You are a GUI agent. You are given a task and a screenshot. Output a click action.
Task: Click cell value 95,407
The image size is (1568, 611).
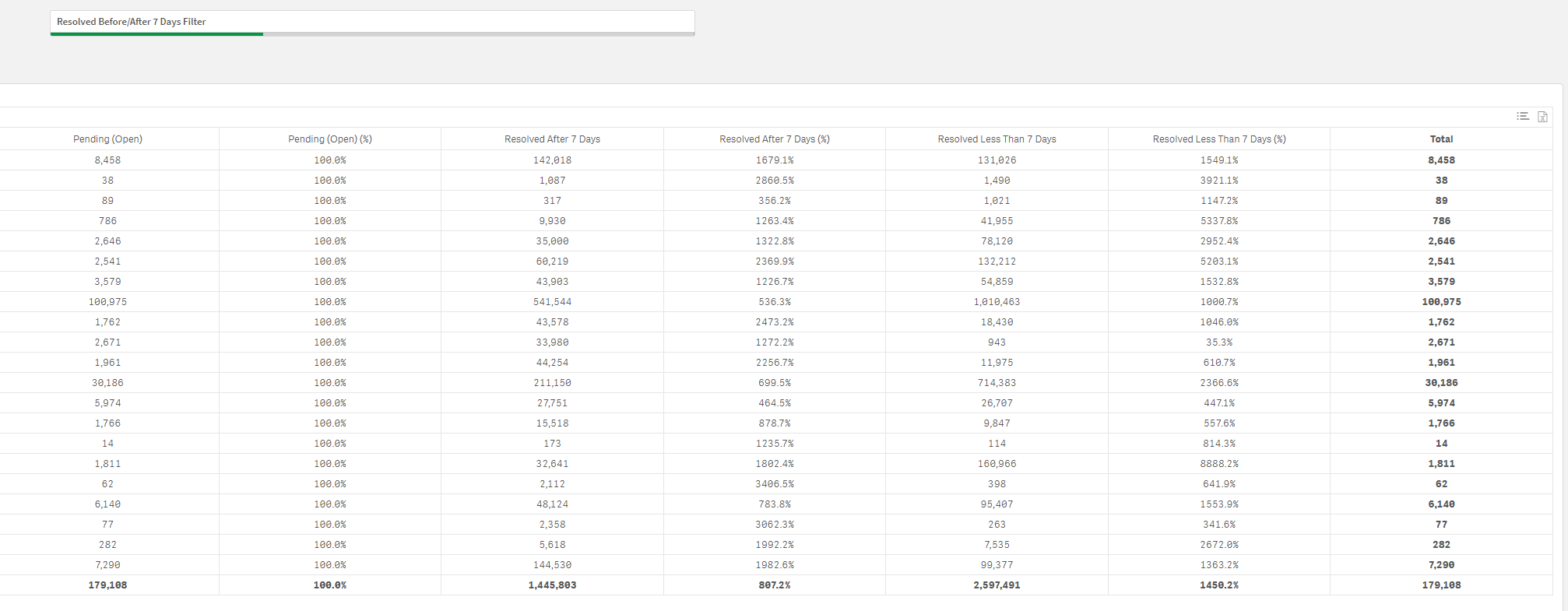coord(997,504)
